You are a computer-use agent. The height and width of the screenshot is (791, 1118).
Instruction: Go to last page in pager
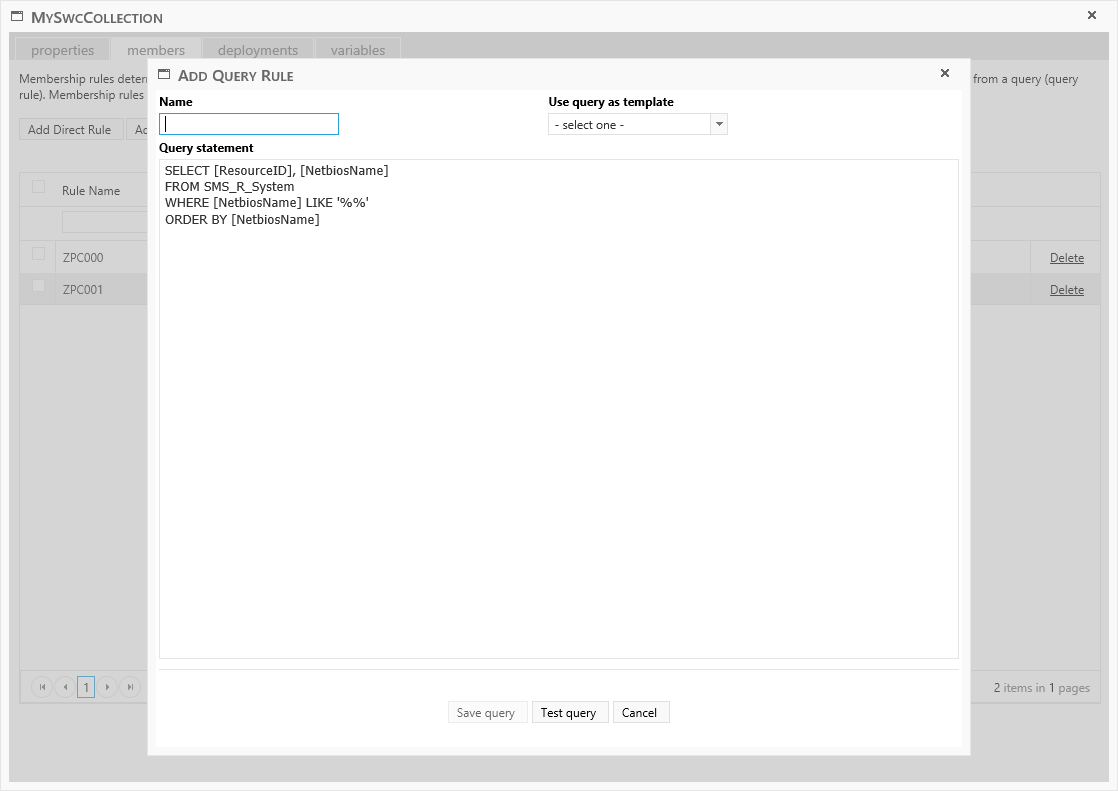click(x=131, y=687)
